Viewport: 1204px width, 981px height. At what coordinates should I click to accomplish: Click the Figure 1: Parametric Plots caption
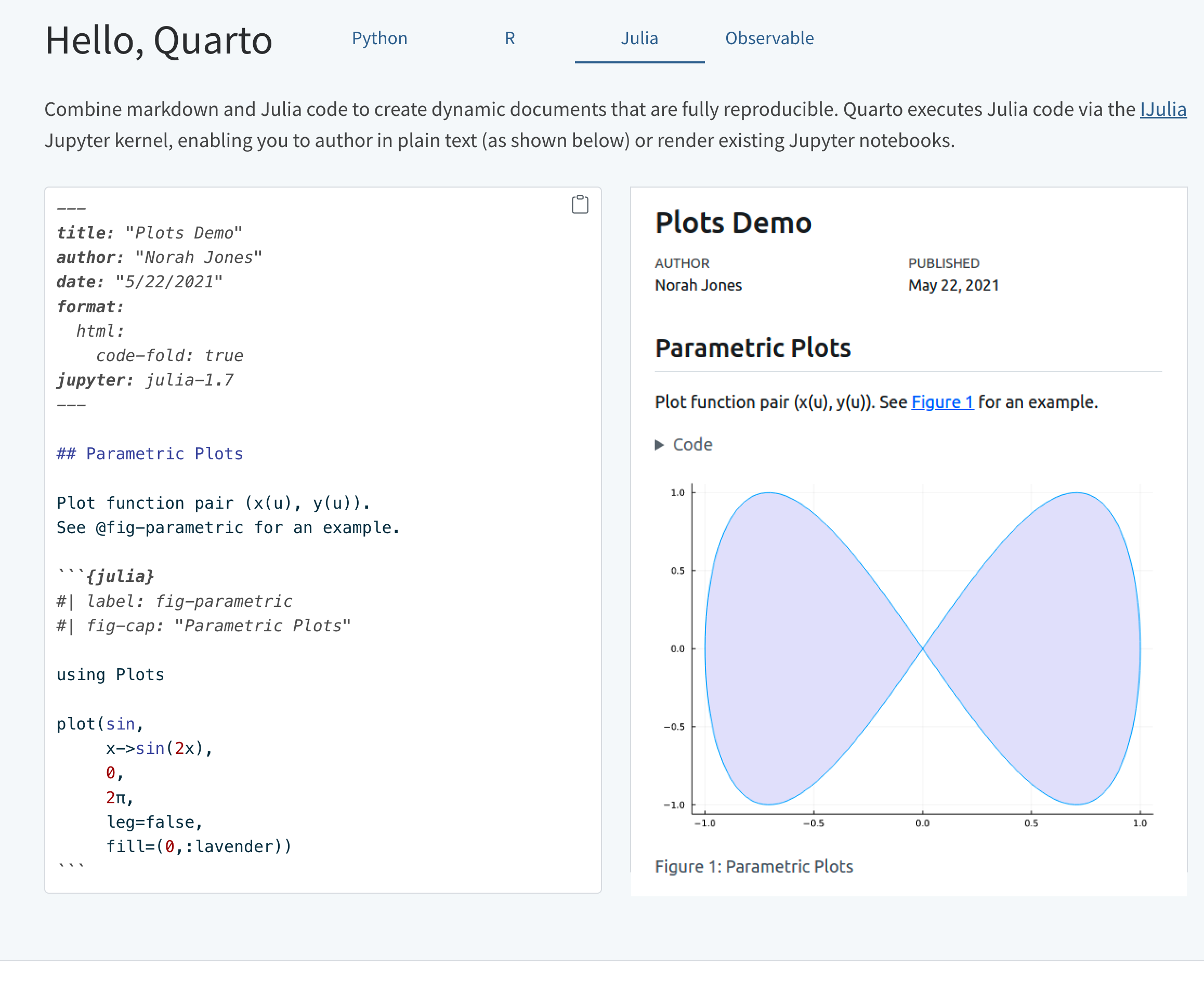click(x=753, y=866)
